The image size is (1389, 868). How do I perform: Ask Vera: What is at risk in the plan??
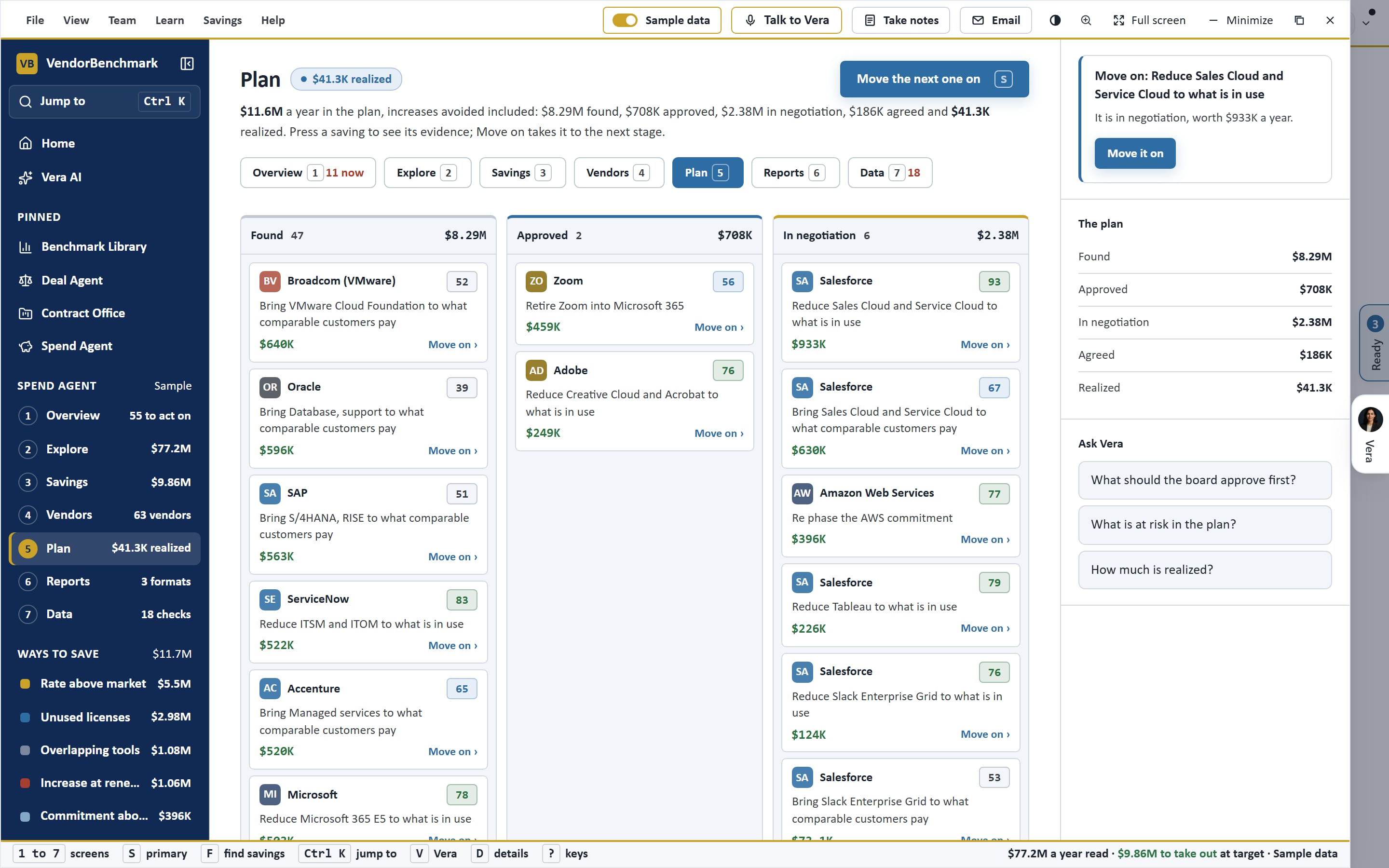(1204, 524)
